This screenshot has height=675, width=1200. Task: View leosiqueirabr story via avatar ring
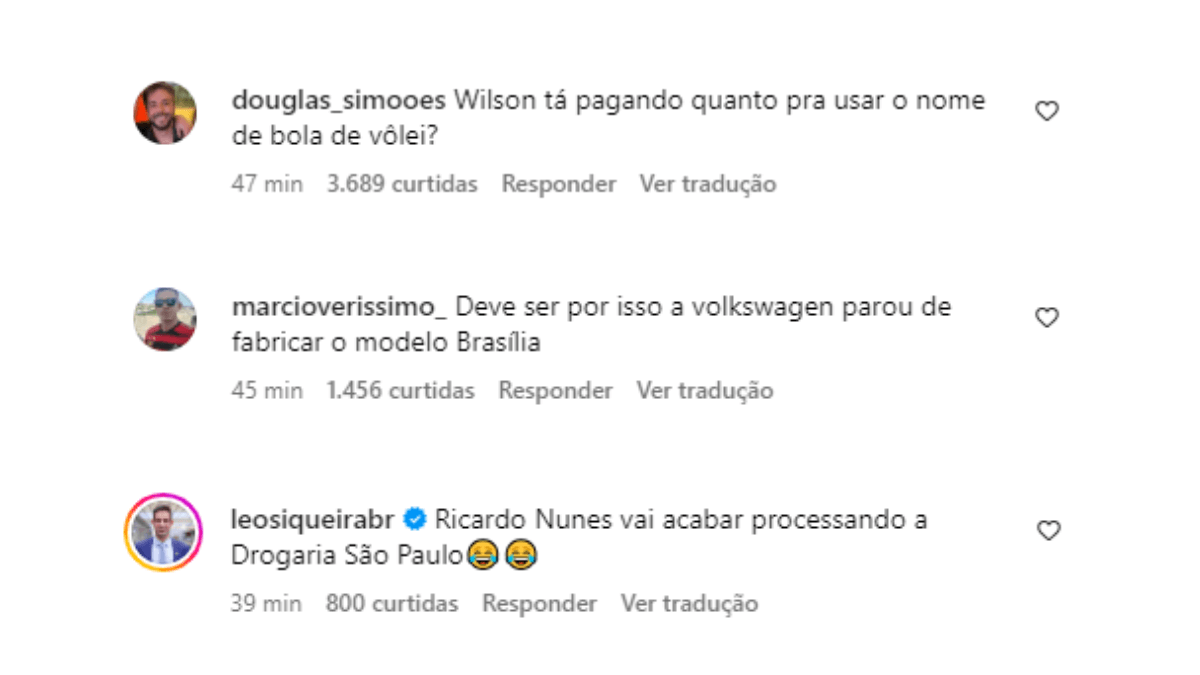pyautogui.click(x=165, y=531)
